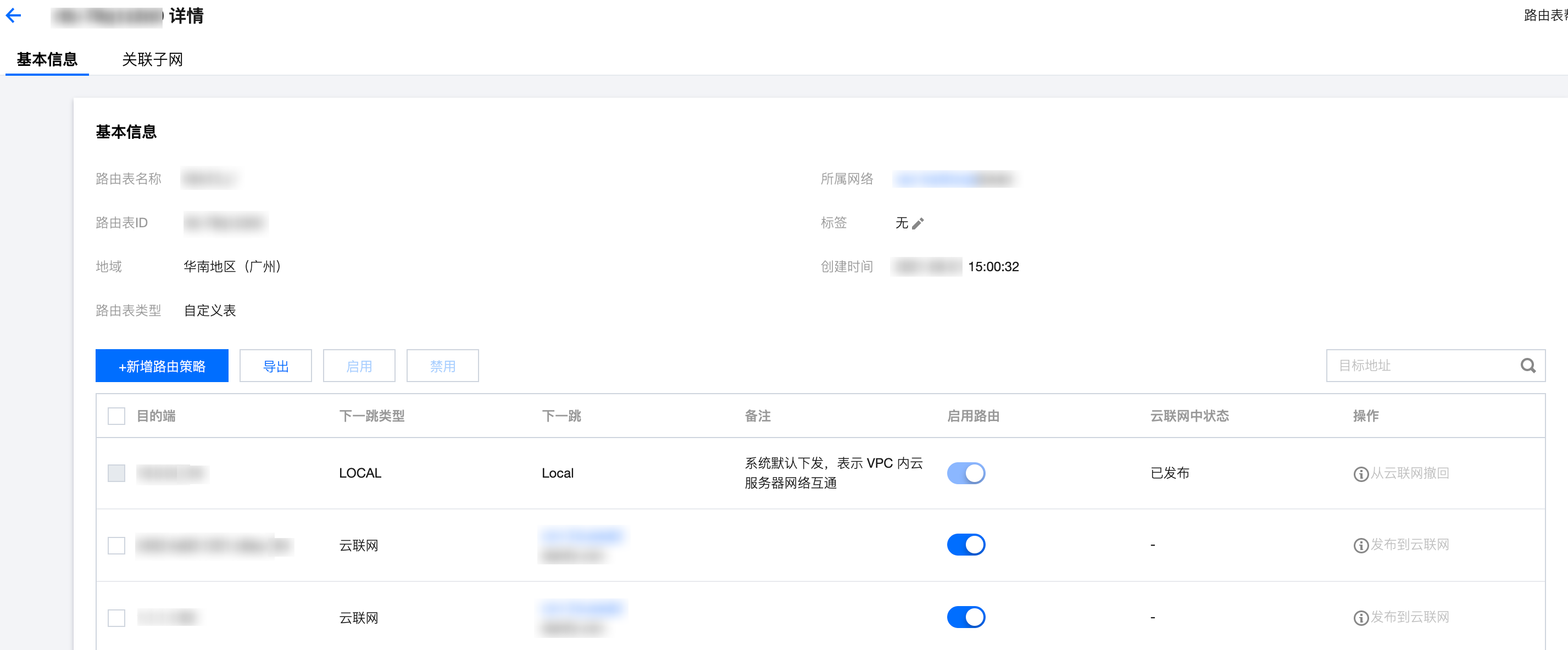Check the select-all checkbox in table header

[116, 416]
